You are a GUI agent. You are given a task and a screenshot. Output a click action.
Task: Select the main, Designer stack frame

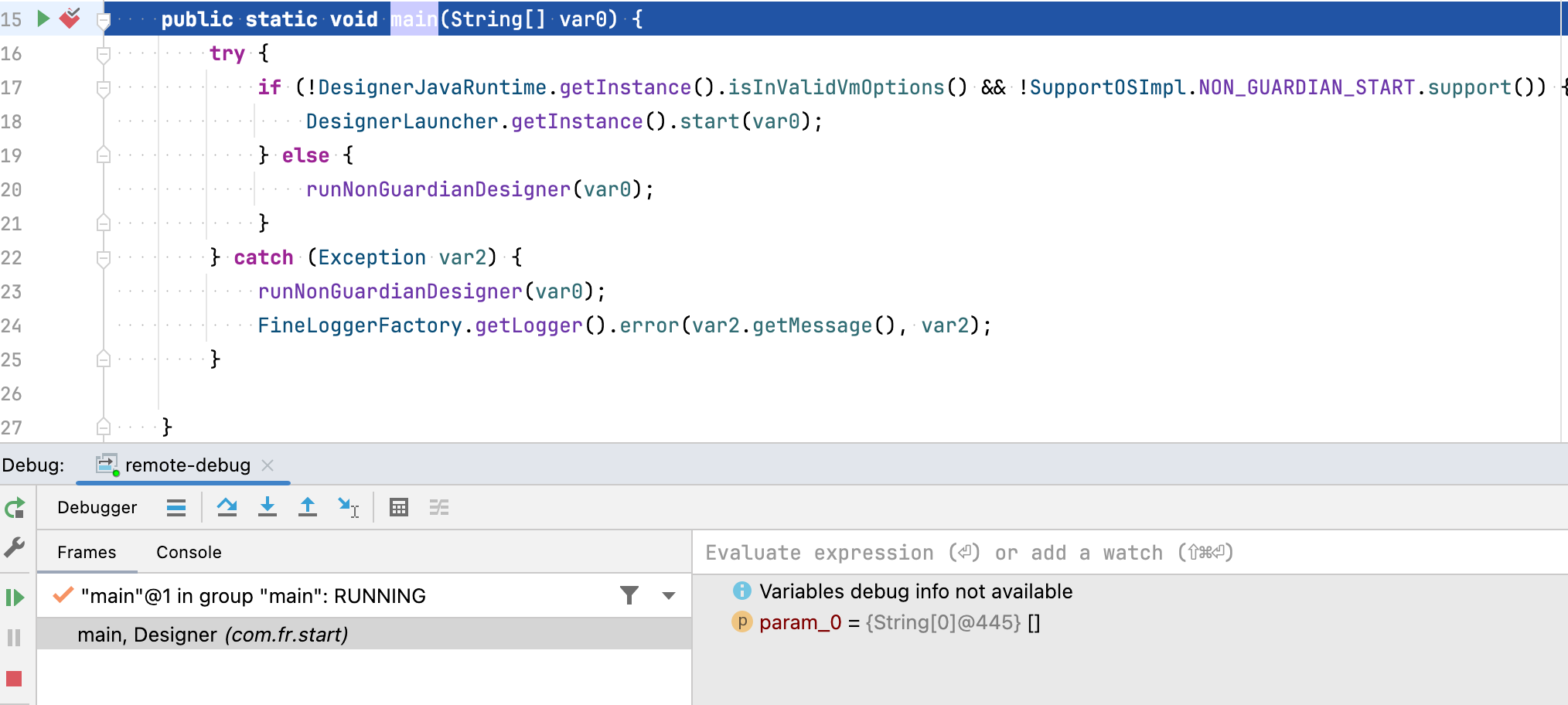364,635
